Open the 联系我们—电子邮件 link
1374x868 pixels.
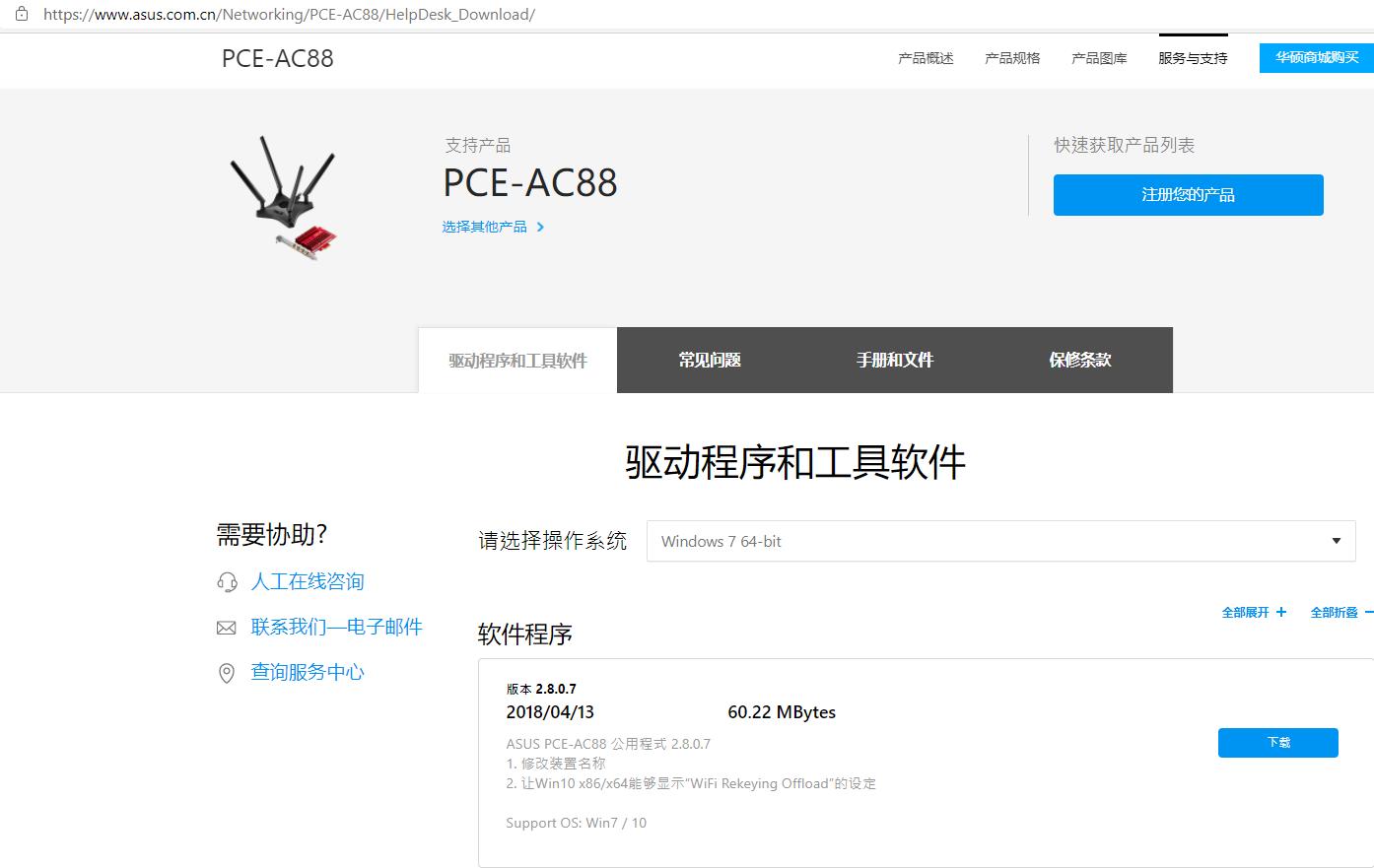337,628
